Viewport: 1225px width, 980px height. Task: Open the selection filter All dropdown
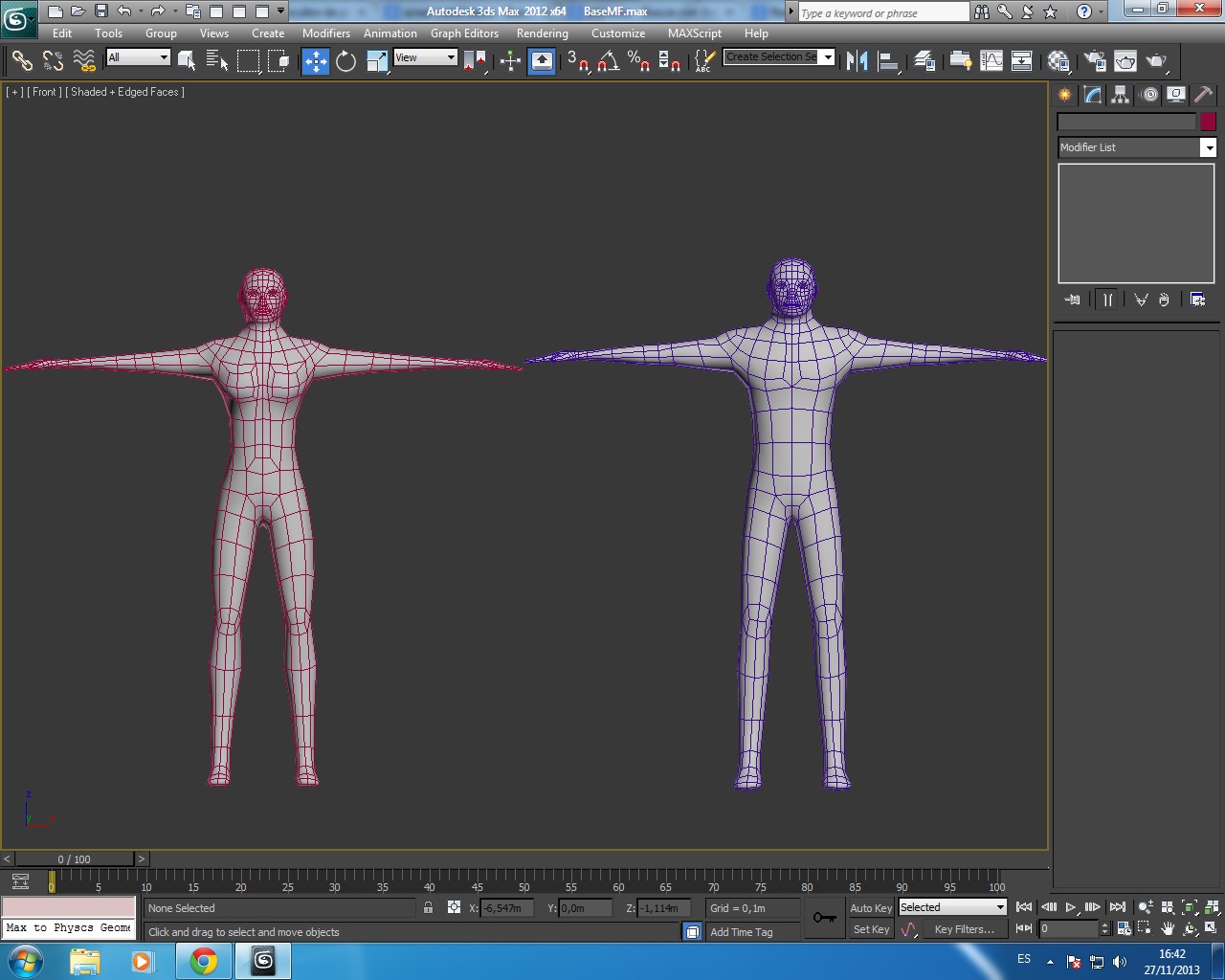(139, 57)
